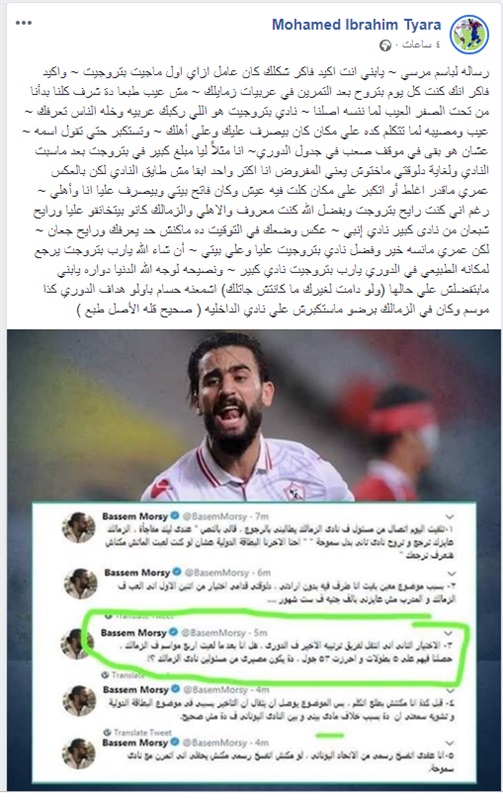Click the public globe privacy icon

tap(385, 45)
